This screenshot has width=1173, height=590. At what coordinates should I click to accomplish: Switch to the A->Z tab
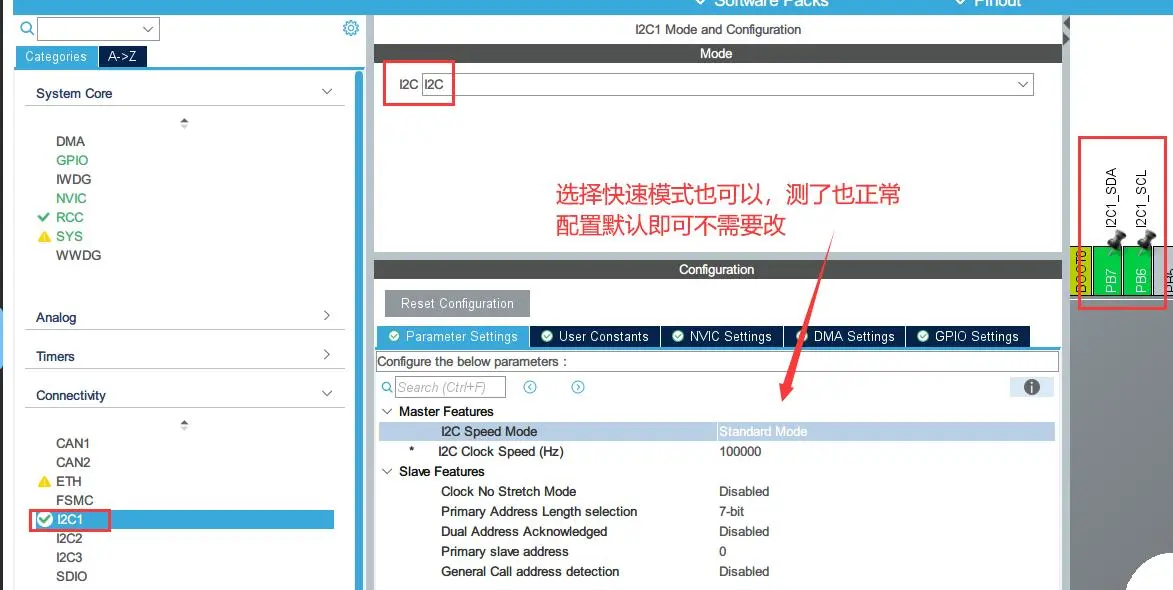tap(122, 57)
